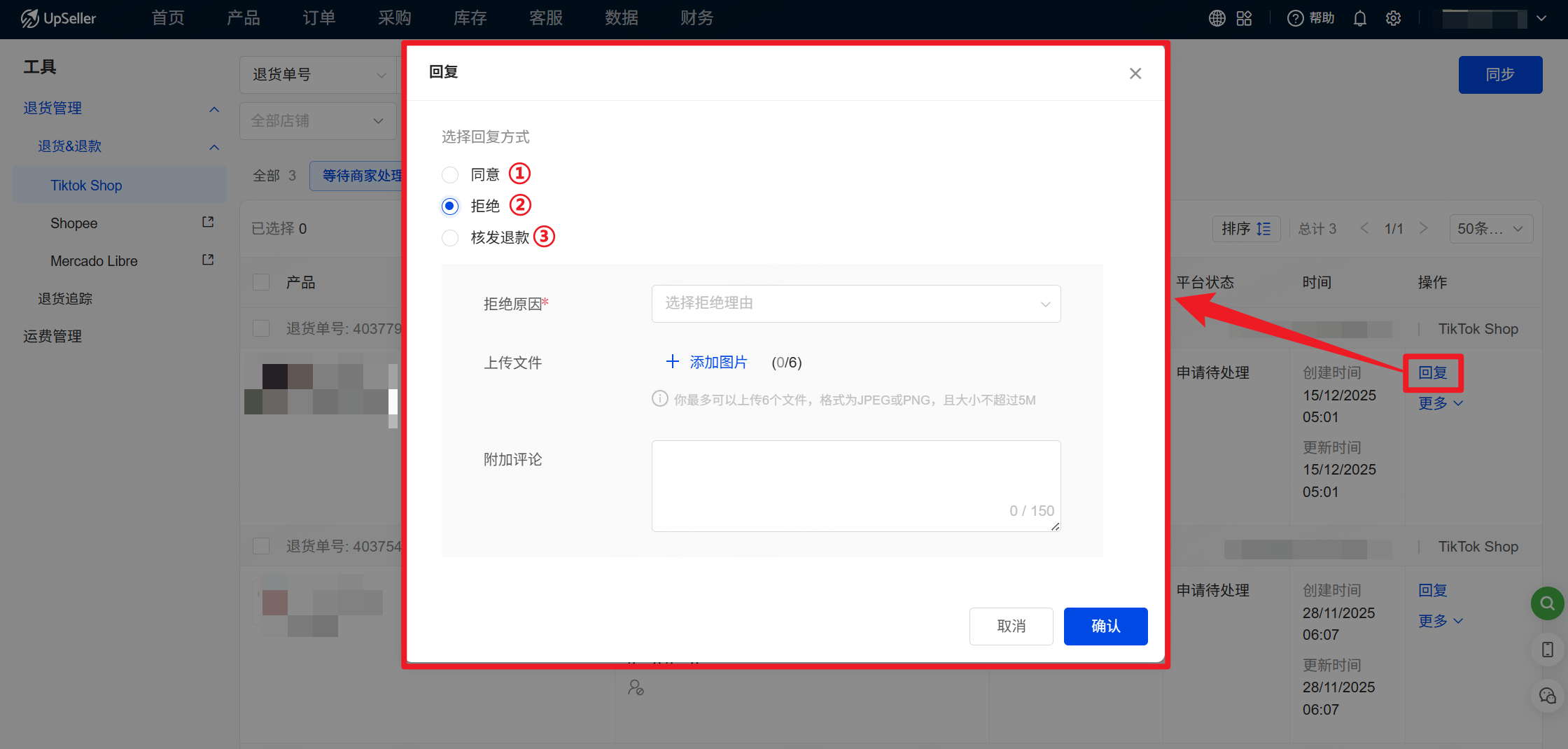Viewport: 1568px width, 749px height.
Task: Open the apps grid icon
Action: (x=1244, y=18)
